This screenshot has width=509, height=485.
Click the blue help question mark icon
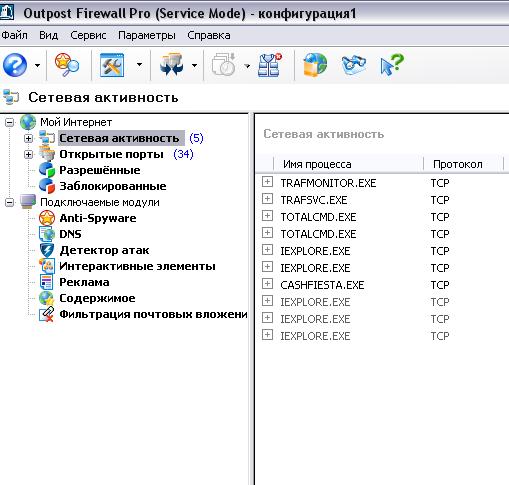15,65
